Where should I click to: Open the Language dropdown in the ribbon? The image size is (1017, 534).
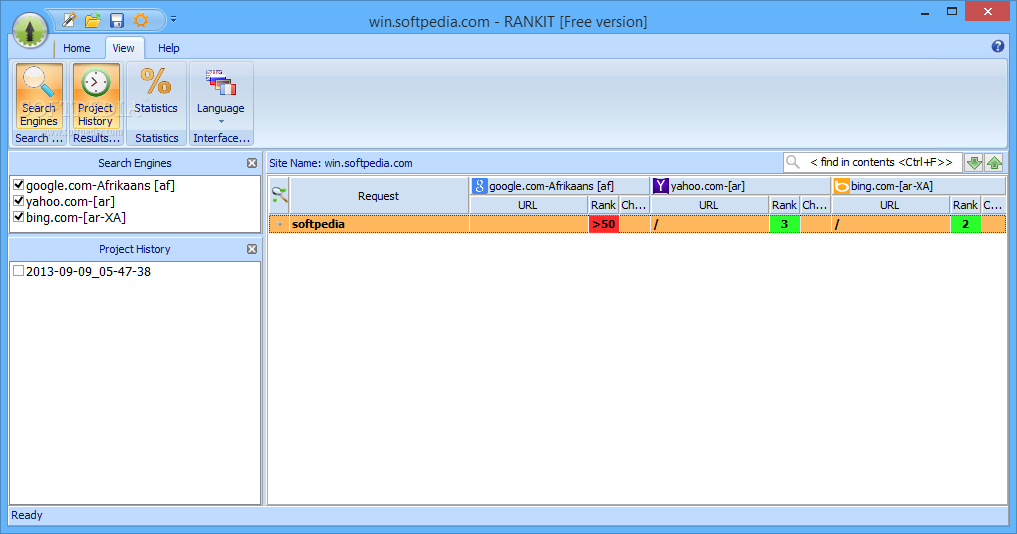pos(221,96)
